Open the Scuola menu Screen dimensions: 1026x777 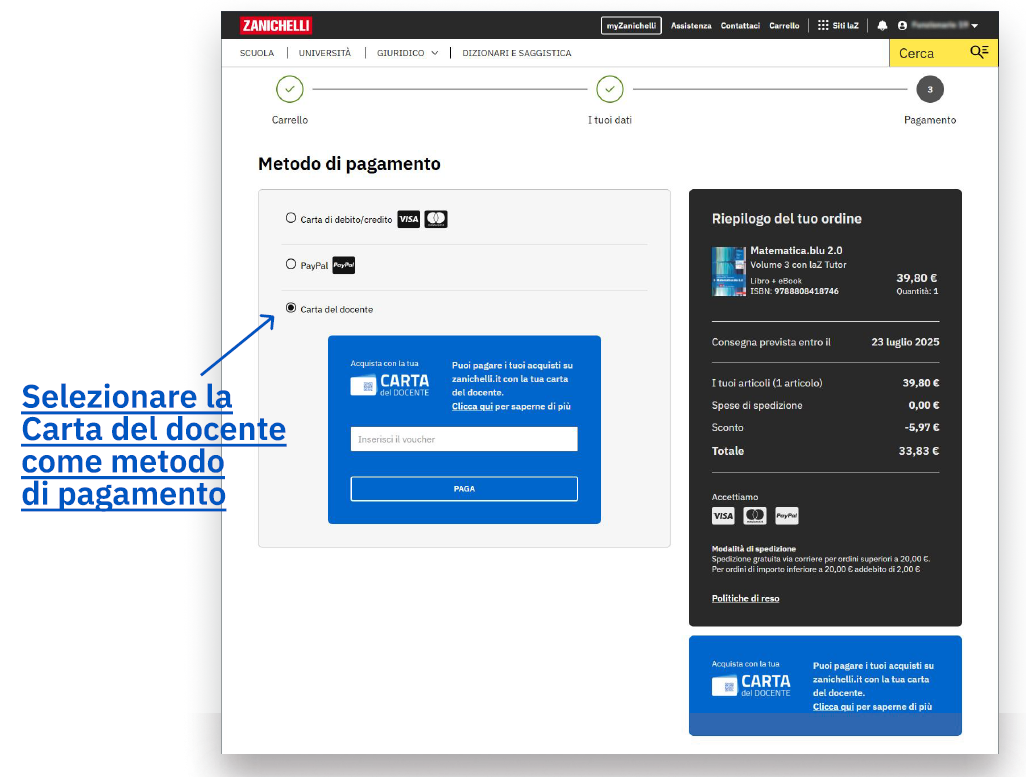click(x=256, y=53)
